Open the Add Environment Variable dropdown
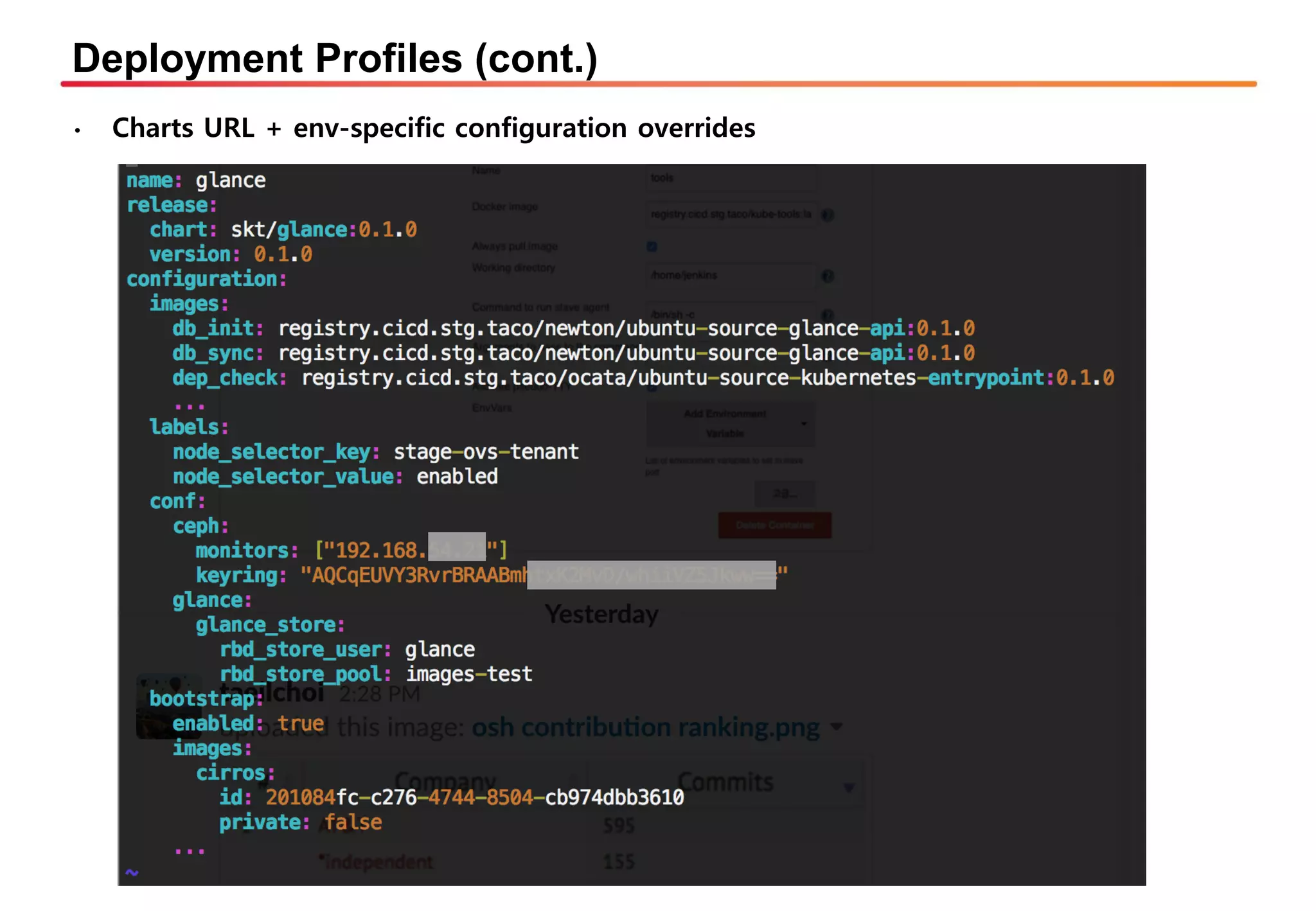1316x911 pixels. coord(731,423)
